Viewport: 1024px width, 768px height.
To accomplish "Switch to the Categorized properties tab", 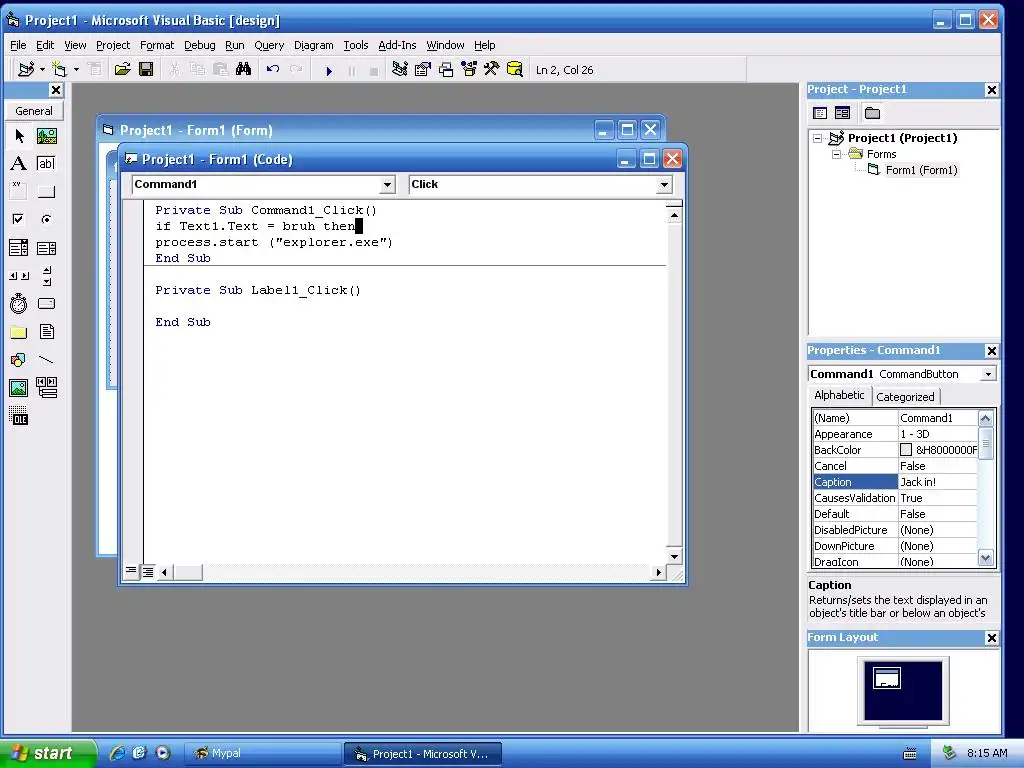I will tap(905, 396).
